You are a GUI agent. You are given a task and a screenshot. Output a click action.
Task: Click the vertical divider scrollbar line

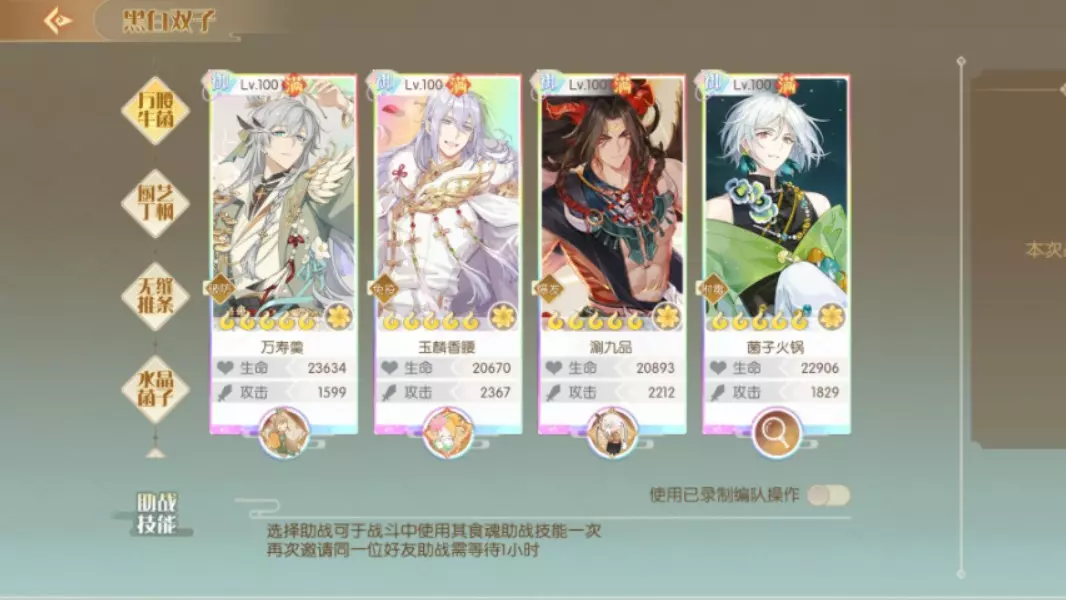click(x=961, y=317)
